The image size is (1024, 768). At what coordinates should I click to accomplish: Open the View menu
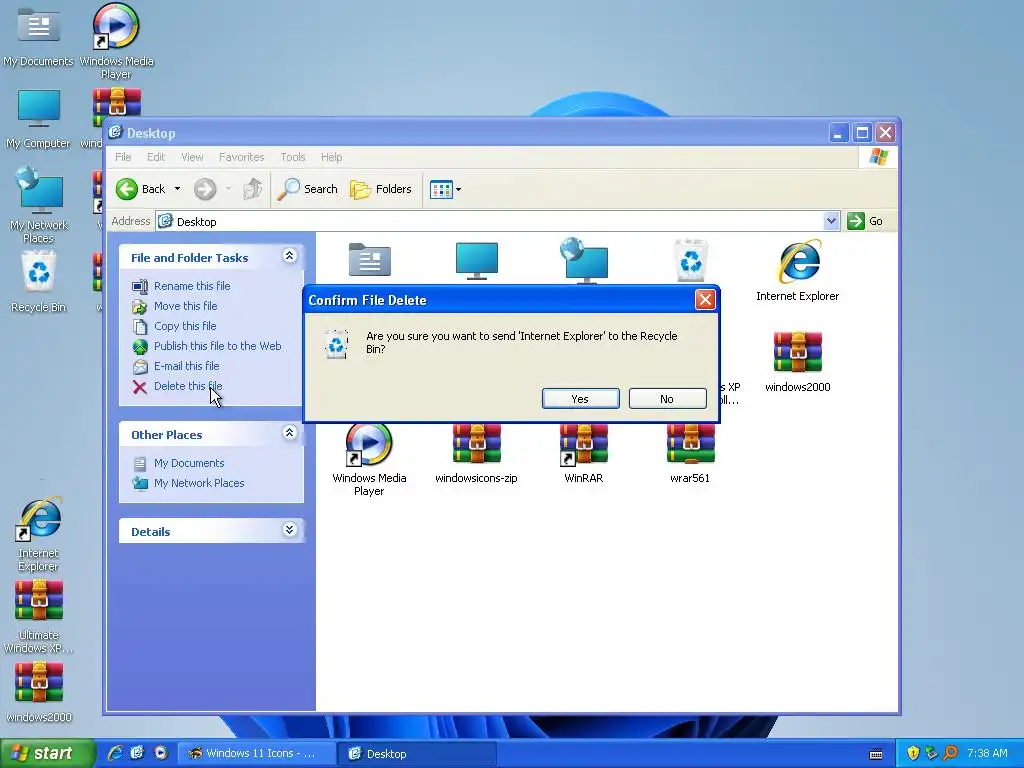click(192, 157)
